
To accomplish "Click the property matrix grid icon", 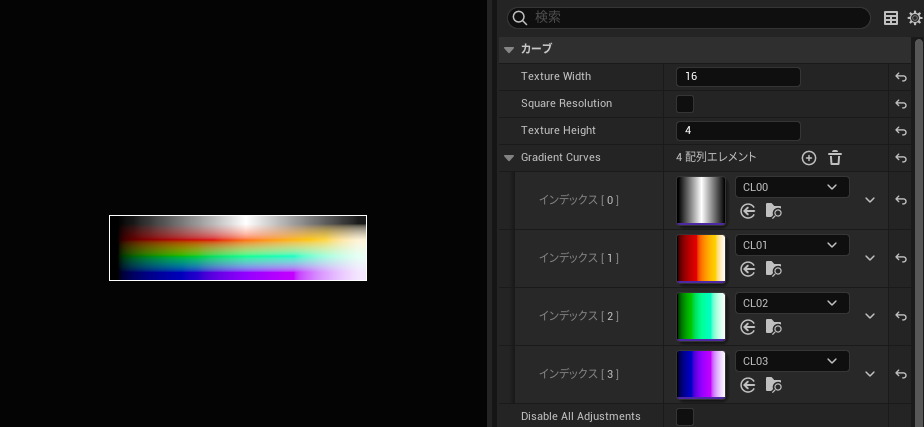I will tap(891, 18).
